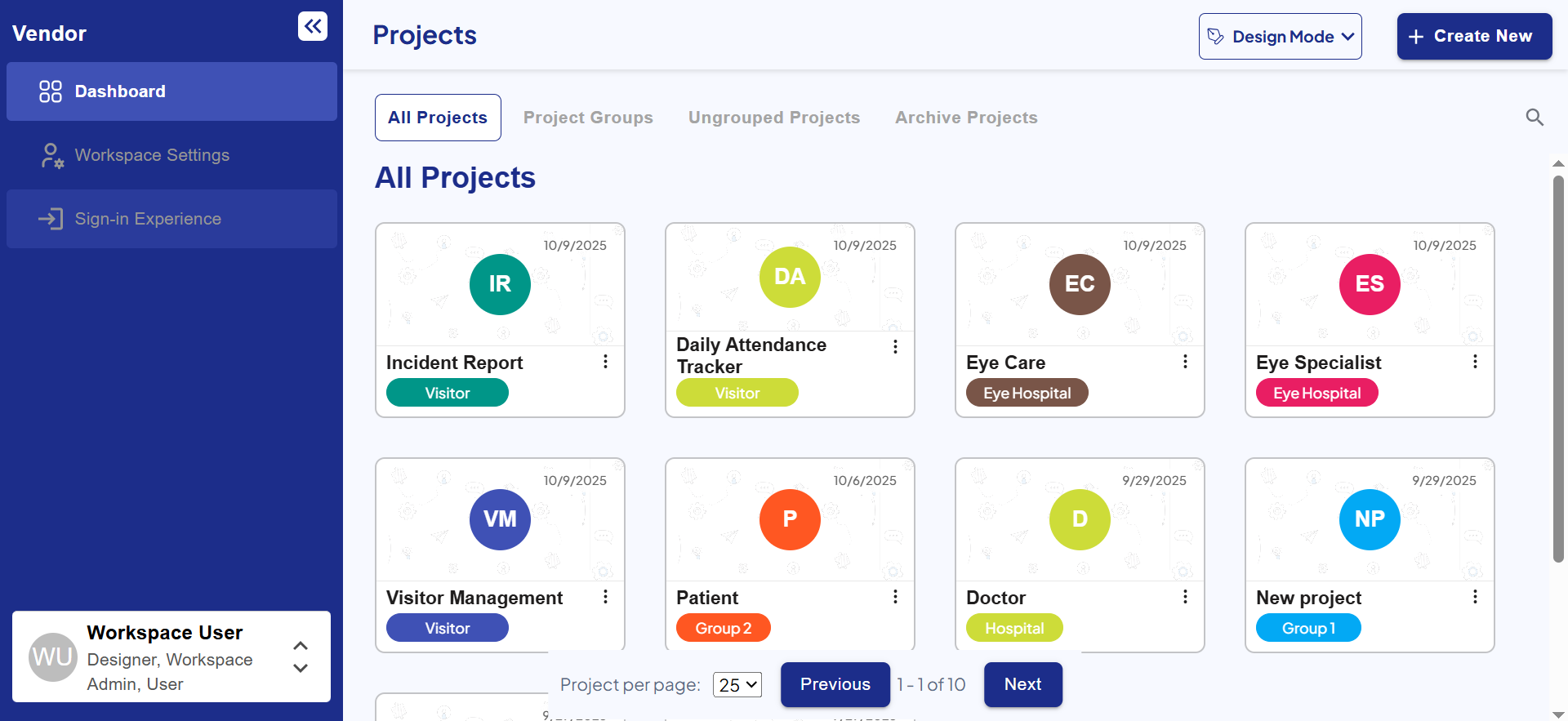The height and width of the screenshot is (721, 1568).
Task: Click the Eye Hospital tag on Eye Specialist
Action: pyautogui.click(x=1316, y=393)
